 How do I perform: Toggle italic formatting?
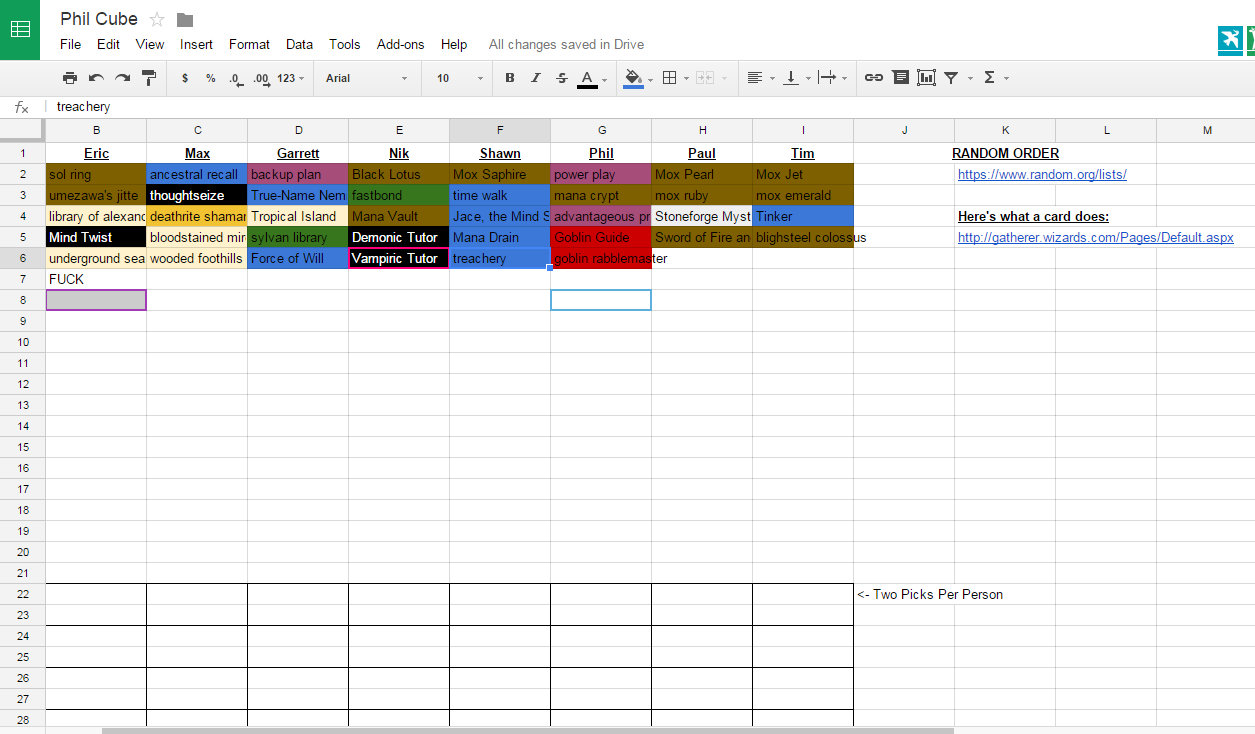pyautogui.click(x=536, y=78)
